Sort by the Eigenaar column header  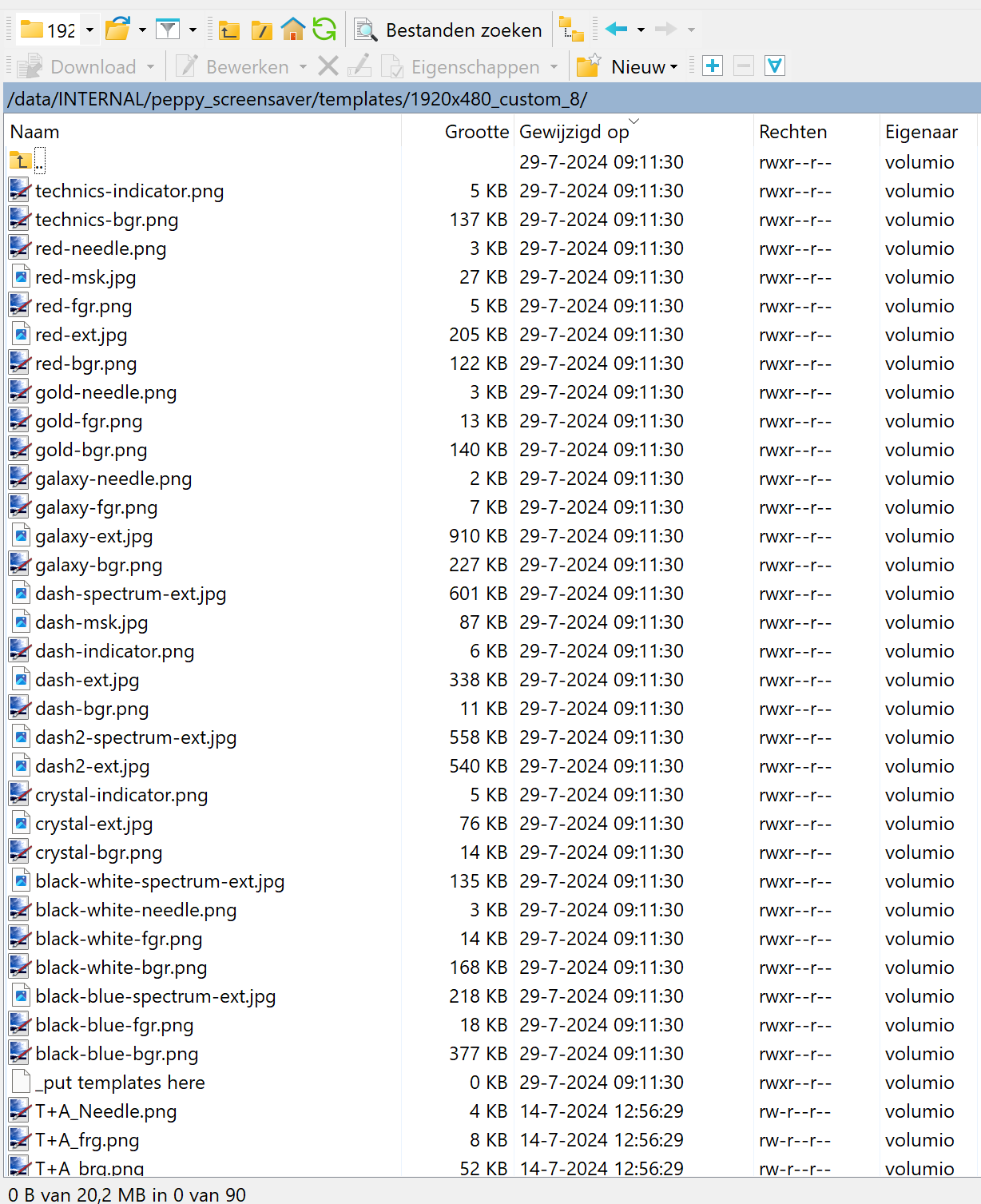[x=921, y=132]
